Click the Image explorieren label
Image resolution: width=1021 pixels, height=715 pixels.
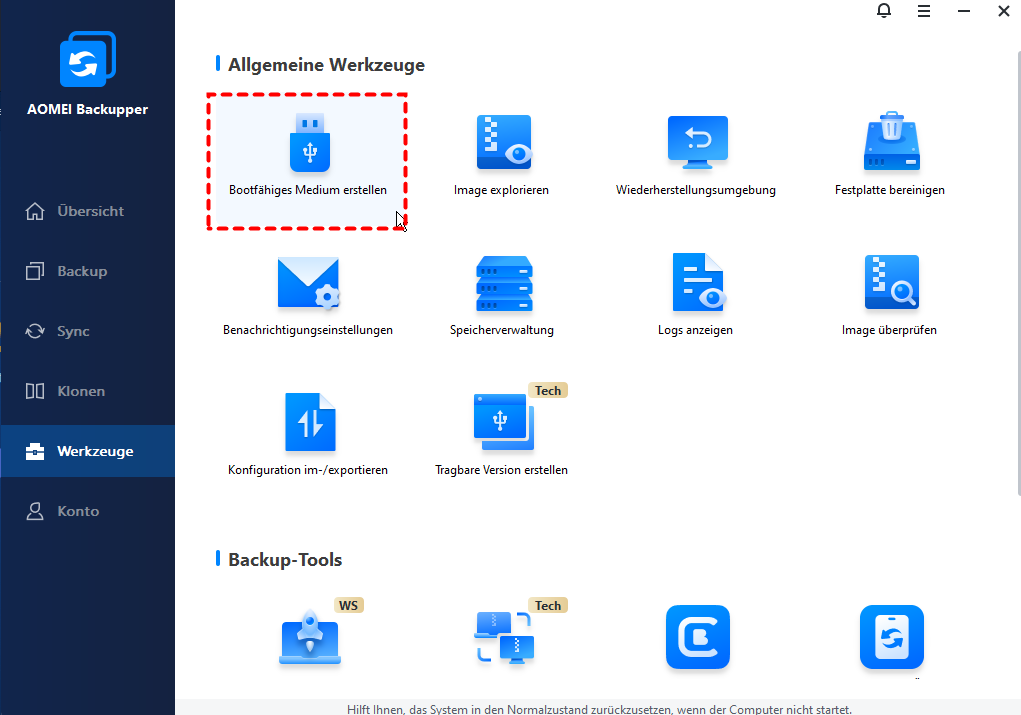(501, 190)
